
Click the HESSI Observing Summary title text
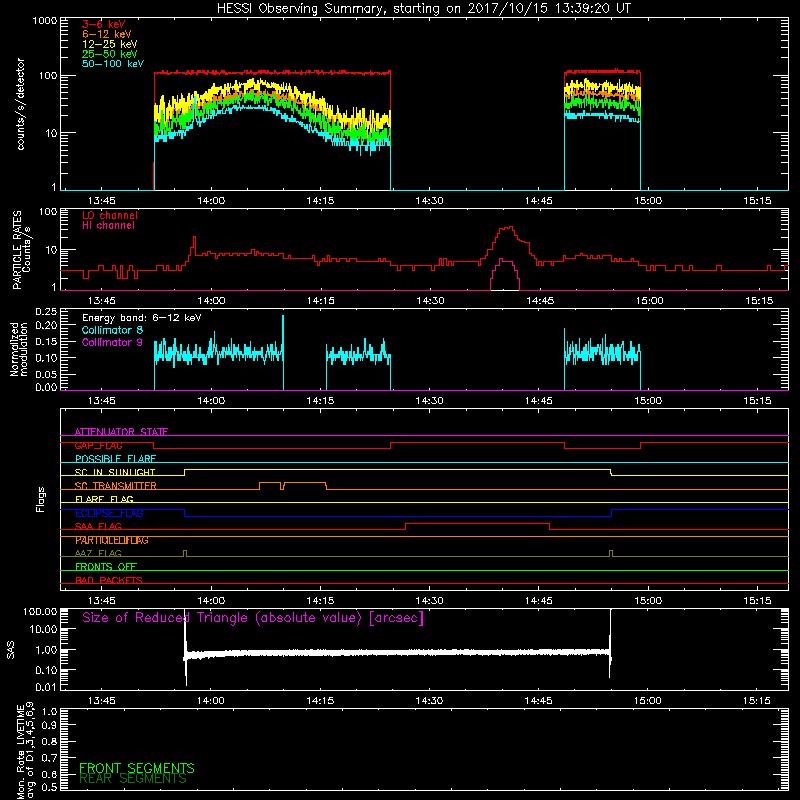423,9
